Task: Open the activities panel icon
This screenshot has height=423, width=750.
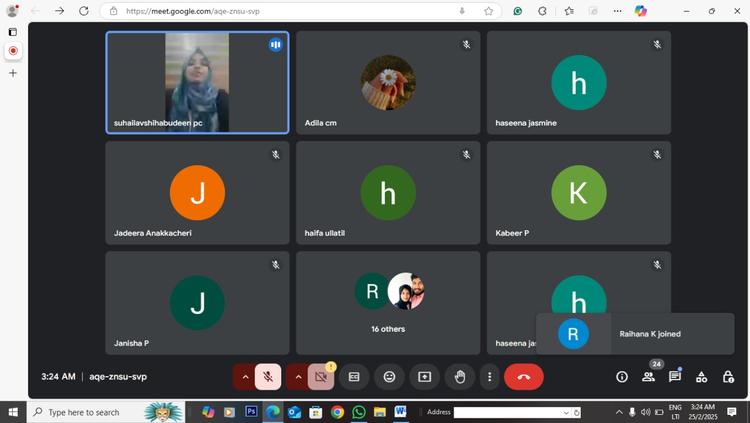Action: pos(701,377)
